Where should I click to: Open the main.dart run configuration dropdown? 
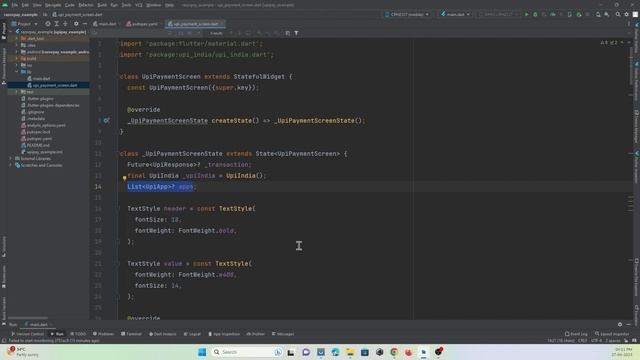pos(456,14)
